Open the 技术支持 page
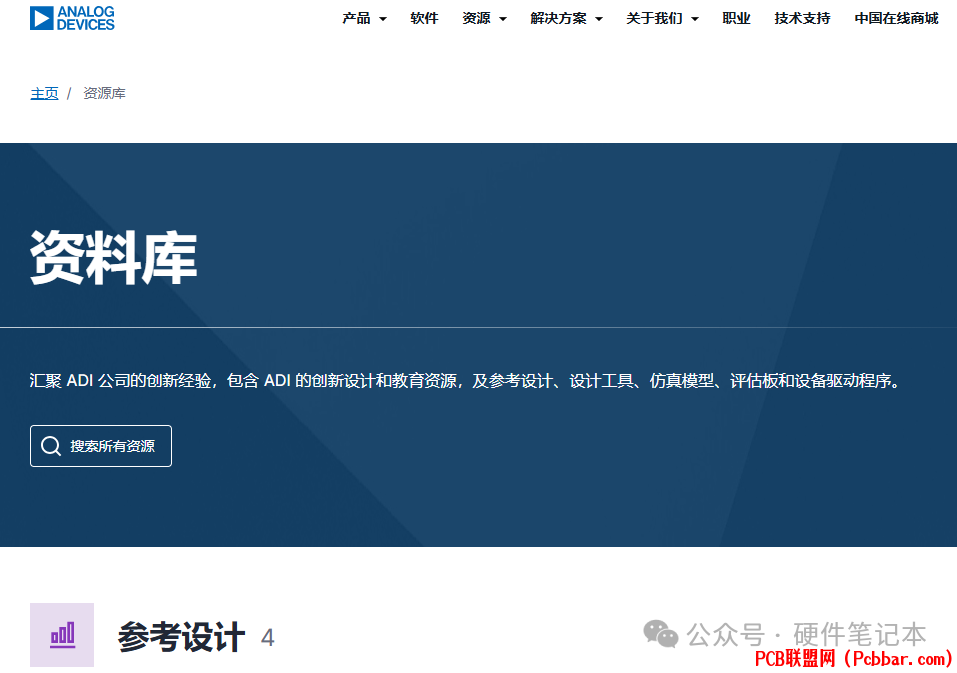Viewport: 957px width, 673px height. (x=802, y=18)
